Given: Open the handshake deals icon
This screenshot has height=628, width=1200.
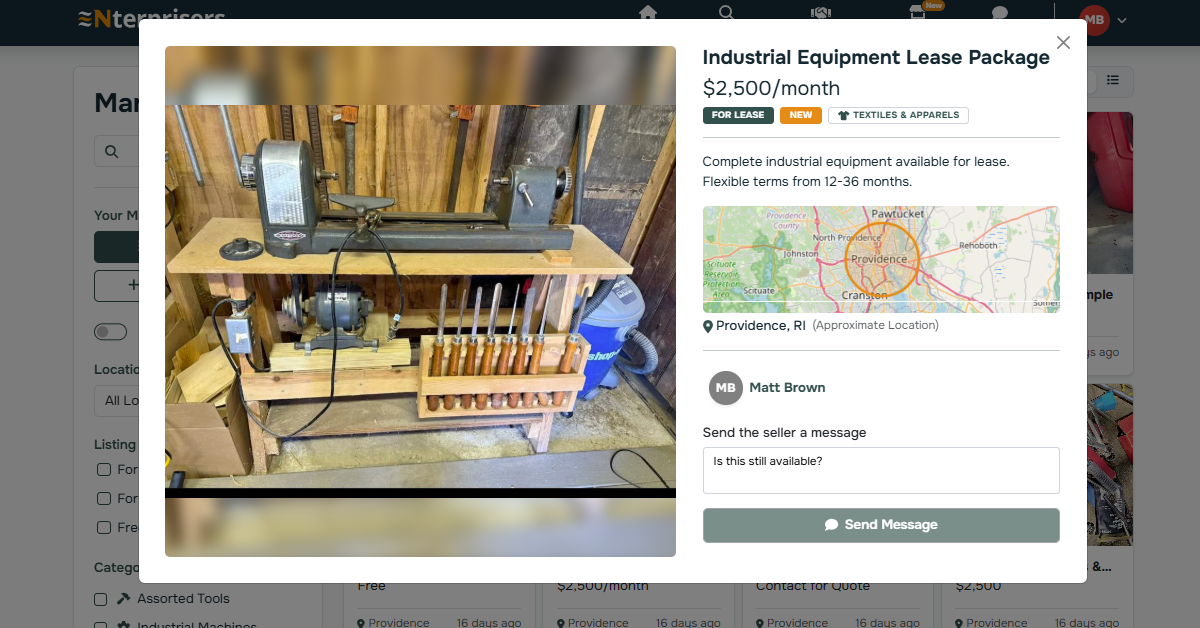Looking at the screenshot, I should pyautogui.click(x=820, y=13).
